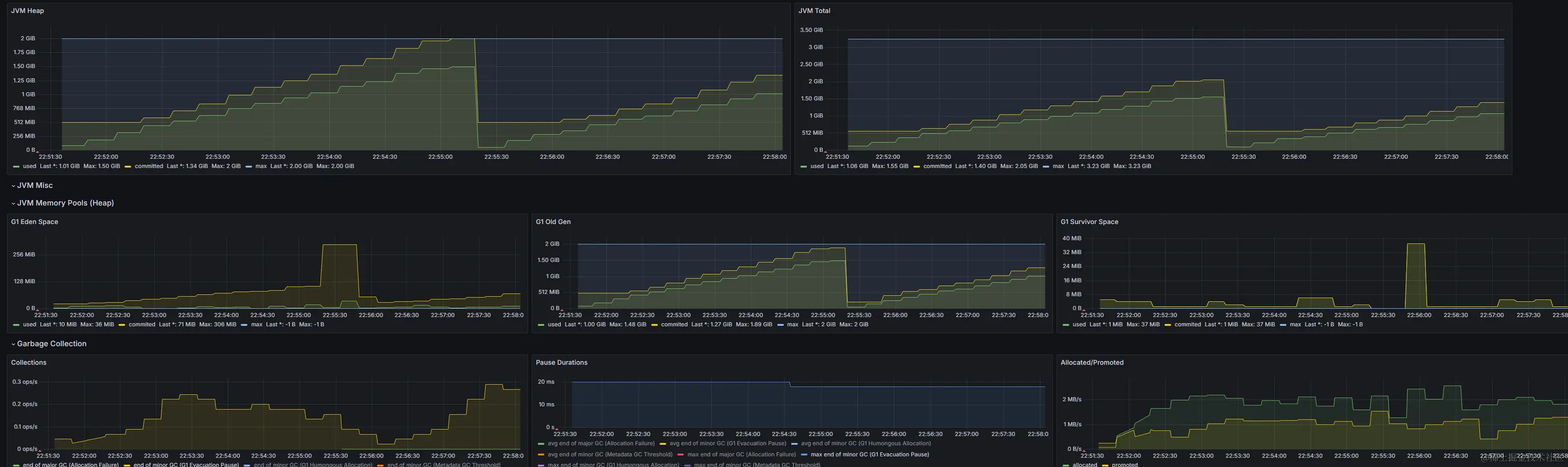This screenshot has width=1568, height=467.
Task: Click the 'Last *: 1.01 GiB' value in JVM Heap
Action: pos(60,166)
